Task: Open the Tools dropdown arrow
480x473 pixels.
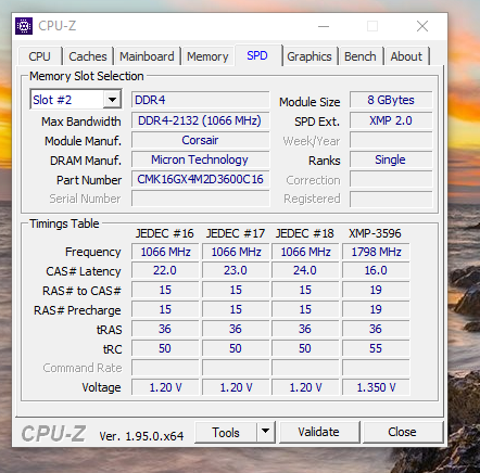Action: (266, 431)
